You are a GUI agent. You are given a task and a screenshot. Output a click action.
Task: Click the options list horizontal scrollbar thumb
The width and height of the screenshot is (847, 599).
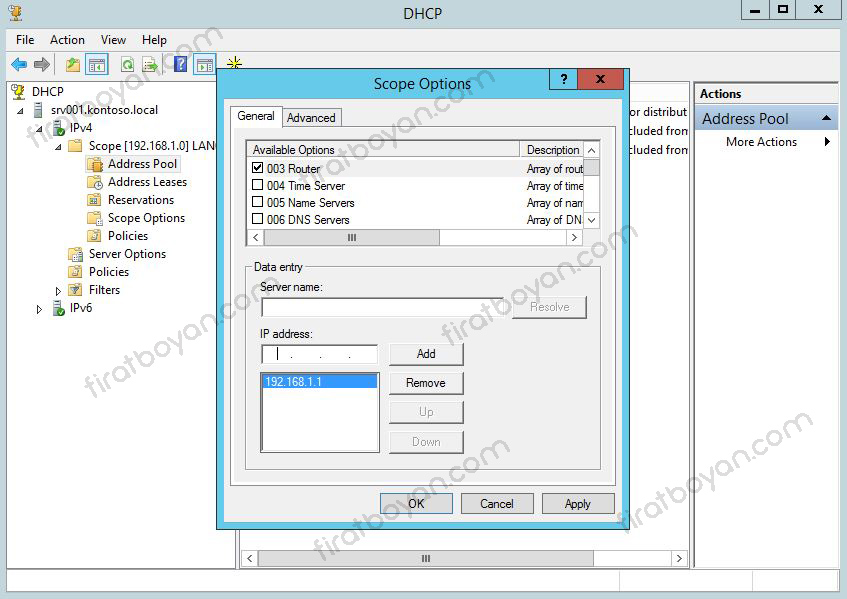(352, 237)
